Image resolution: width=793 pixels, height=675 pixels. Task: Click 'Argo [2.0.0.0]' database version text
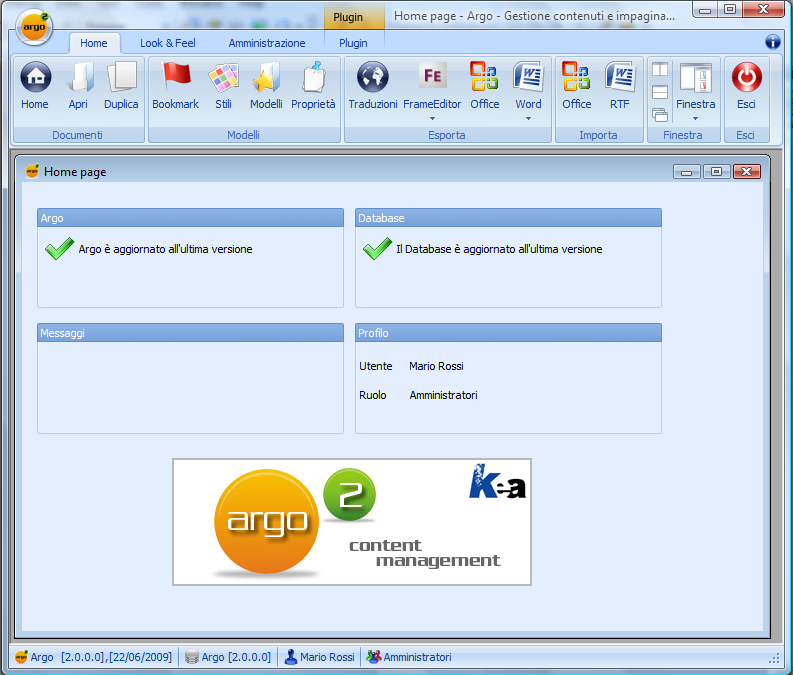(x=236, y=657)
